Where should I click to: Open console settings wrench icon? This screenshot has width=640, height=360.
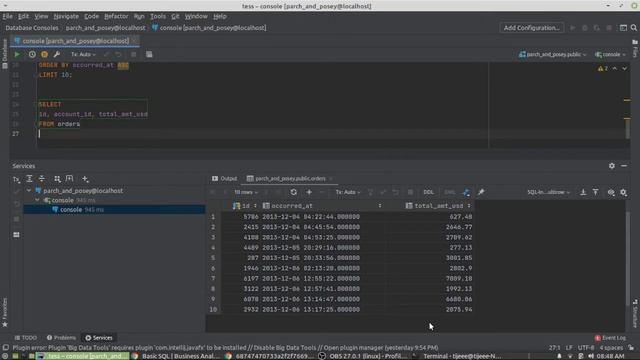(x=57, y=54)
